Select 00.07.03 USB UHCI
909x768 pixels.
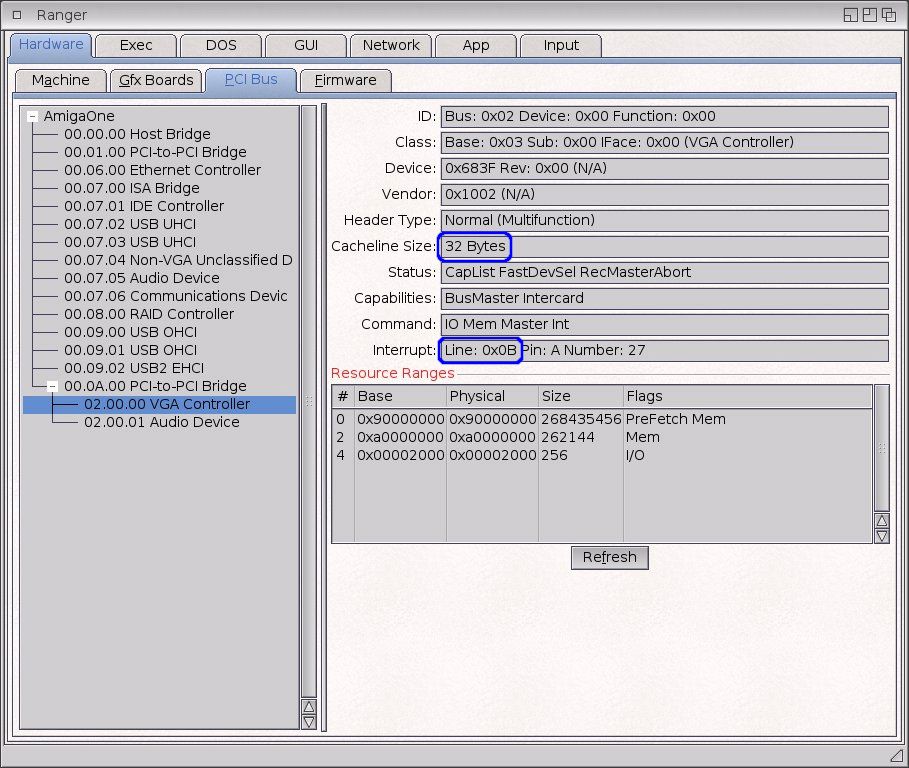(x=130, y=242)
